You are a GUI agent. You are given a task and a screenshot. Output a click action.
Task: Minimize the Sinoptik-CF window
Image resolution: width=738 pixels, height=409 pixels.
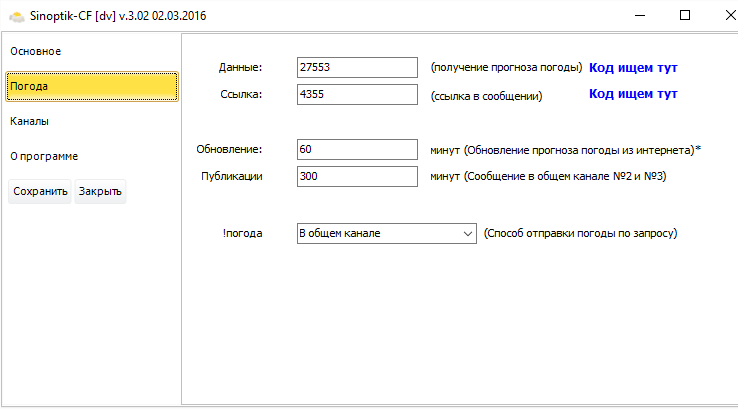click(x=640, y=16)
